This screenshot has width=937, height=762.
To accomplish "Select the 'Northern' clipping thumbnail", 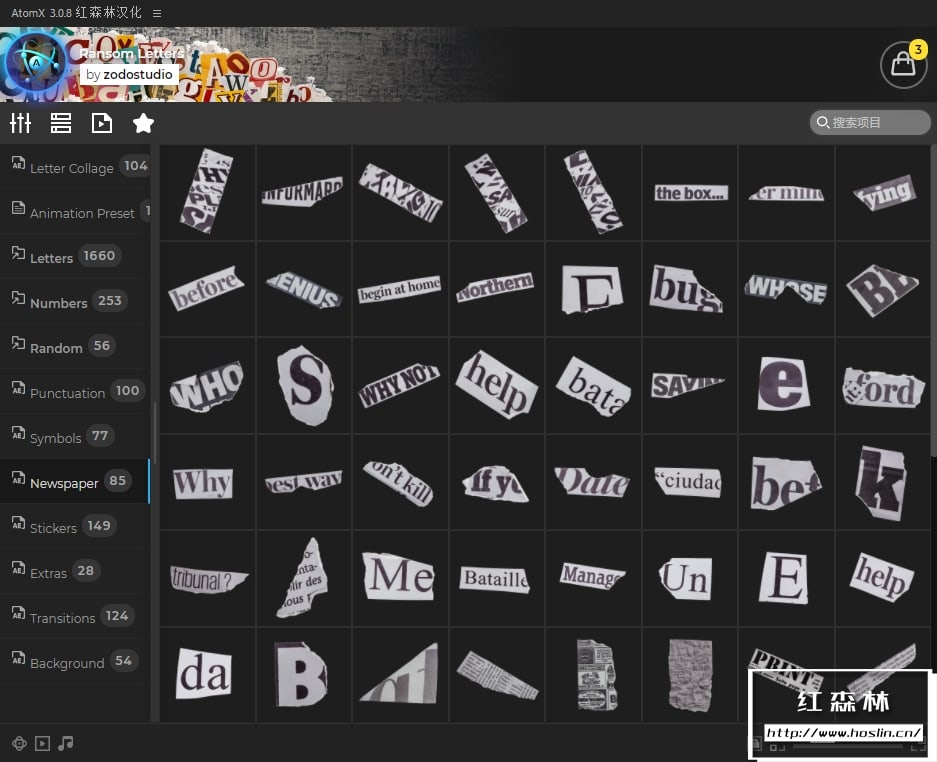I will click(x=497, y=289).
